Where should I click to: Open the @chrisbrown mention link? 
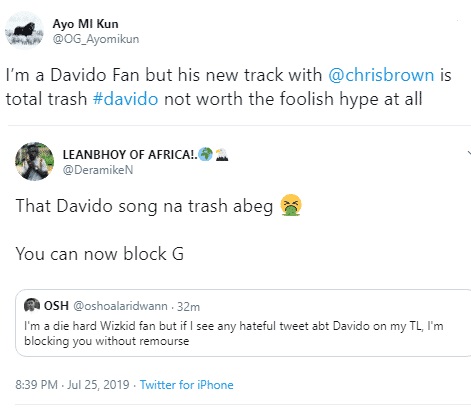(x=381, y=75)
